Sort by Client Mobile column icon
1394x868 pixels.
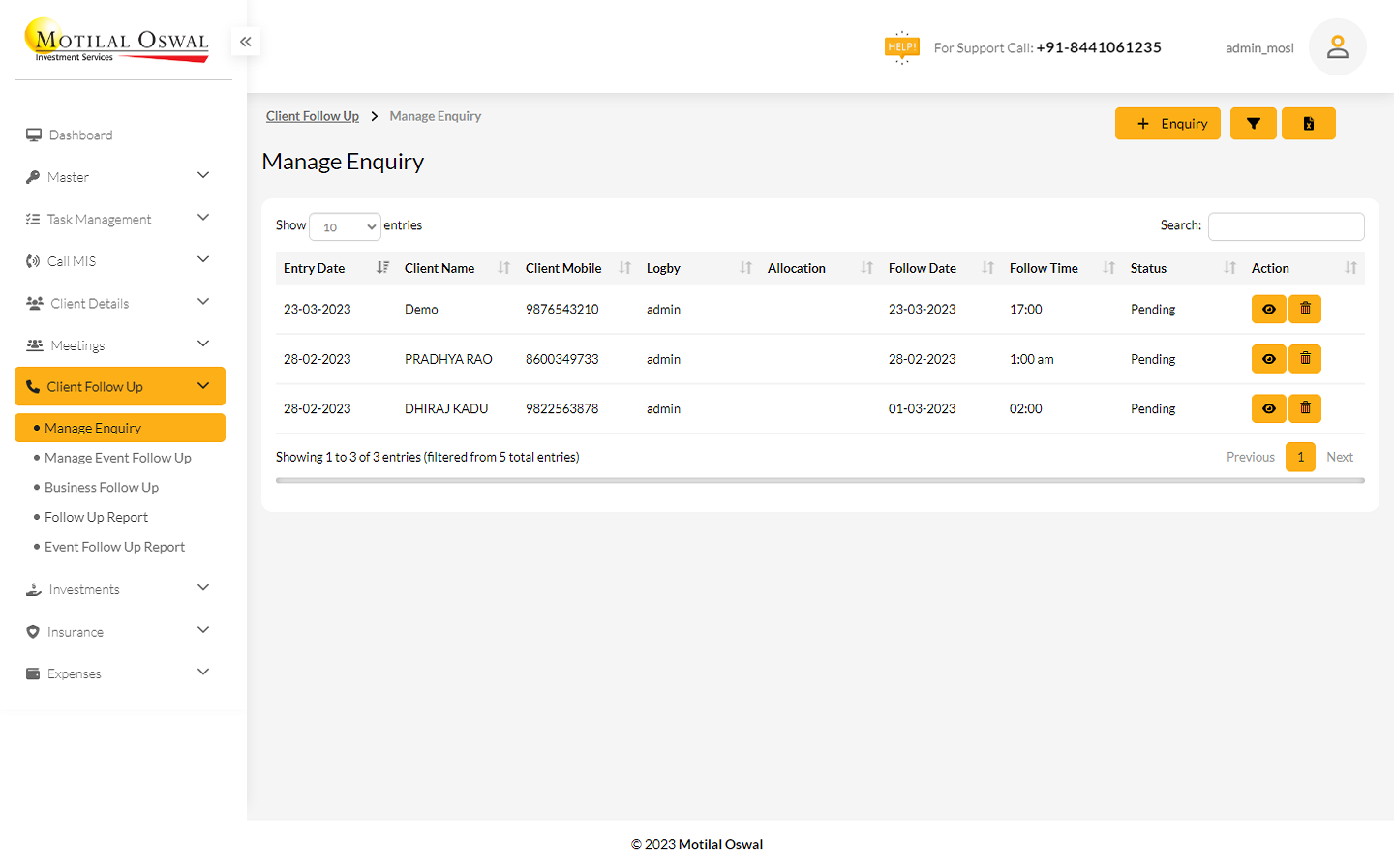pos(624,268)
